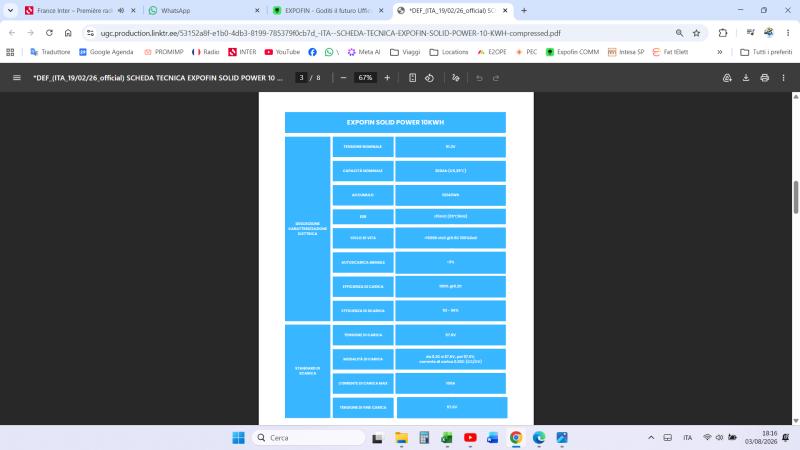
Task: Open the YouTube bookmark
Action: coord(282,52)
